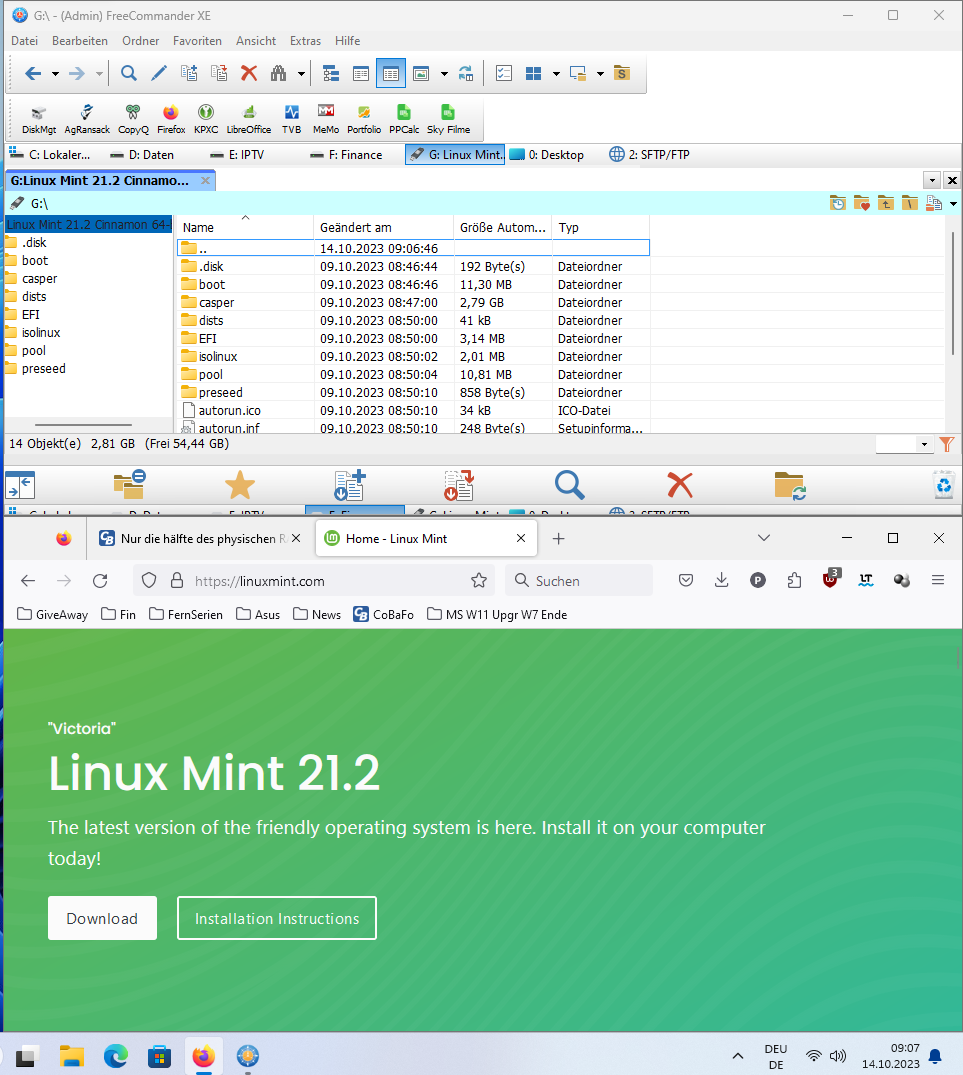Launch MeMo from favorites toolbar
The image size is (963, 1075).
(x=326, y=119)
